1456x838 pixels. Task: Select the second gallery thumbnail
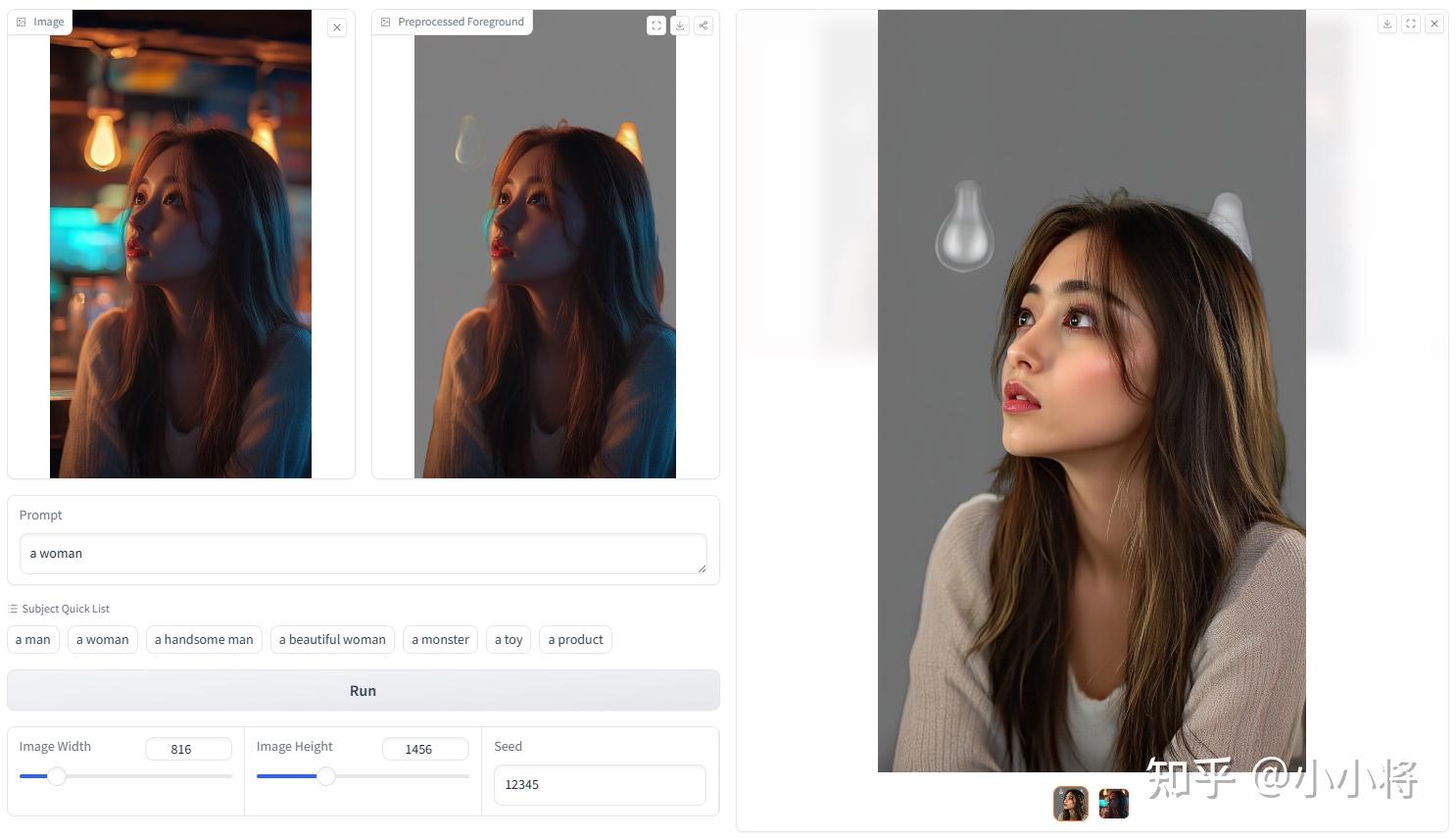click(1114, 804)
